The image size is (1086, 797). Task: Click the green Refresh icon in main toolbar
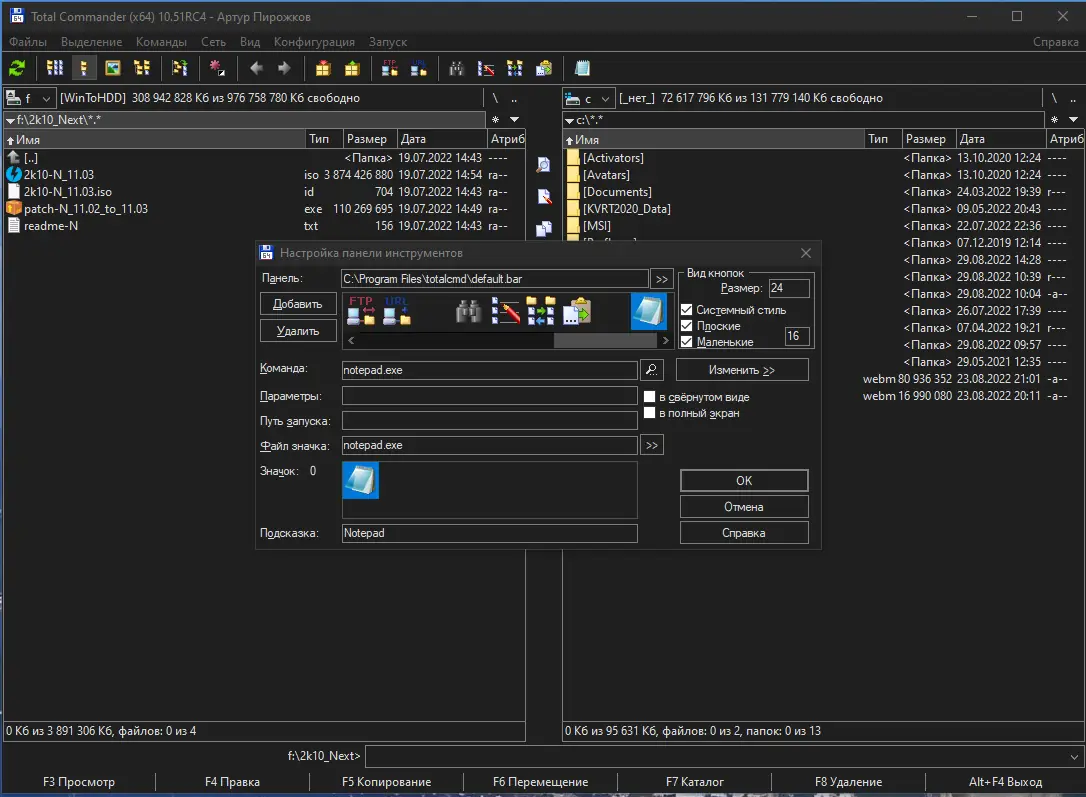(x=17, y=68)
